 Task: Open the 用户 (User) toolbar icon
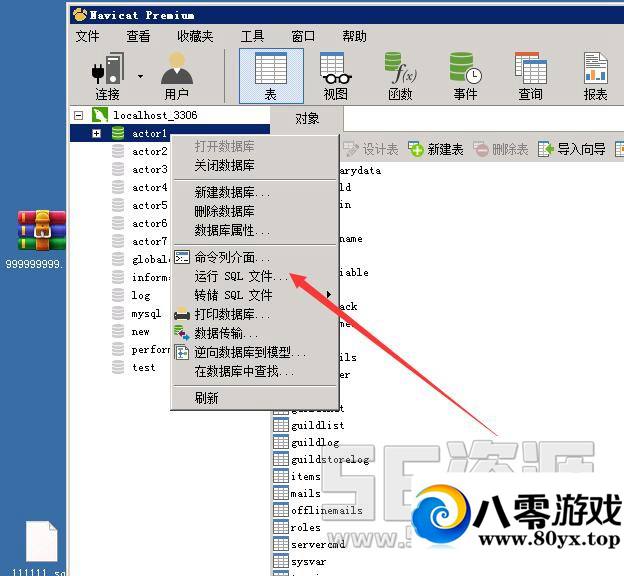[x=177, y=76]
